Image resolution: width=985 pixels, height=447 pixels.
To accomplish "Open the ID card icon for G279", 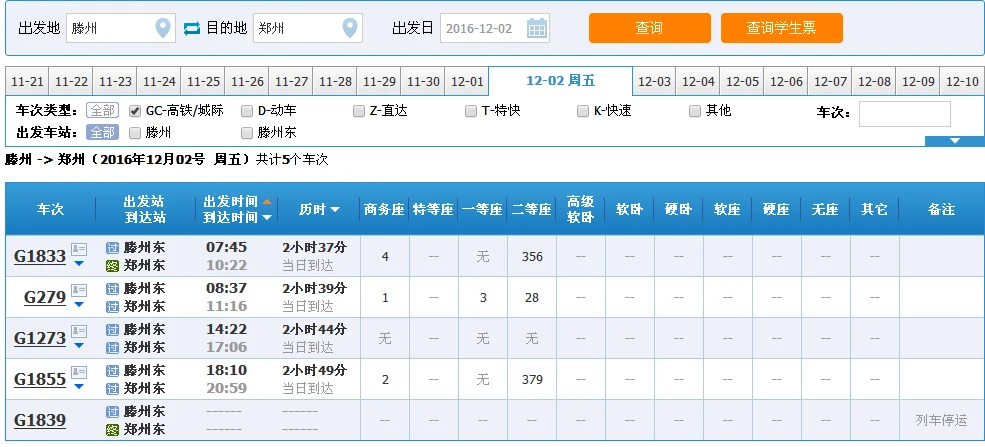I will 79,290.
